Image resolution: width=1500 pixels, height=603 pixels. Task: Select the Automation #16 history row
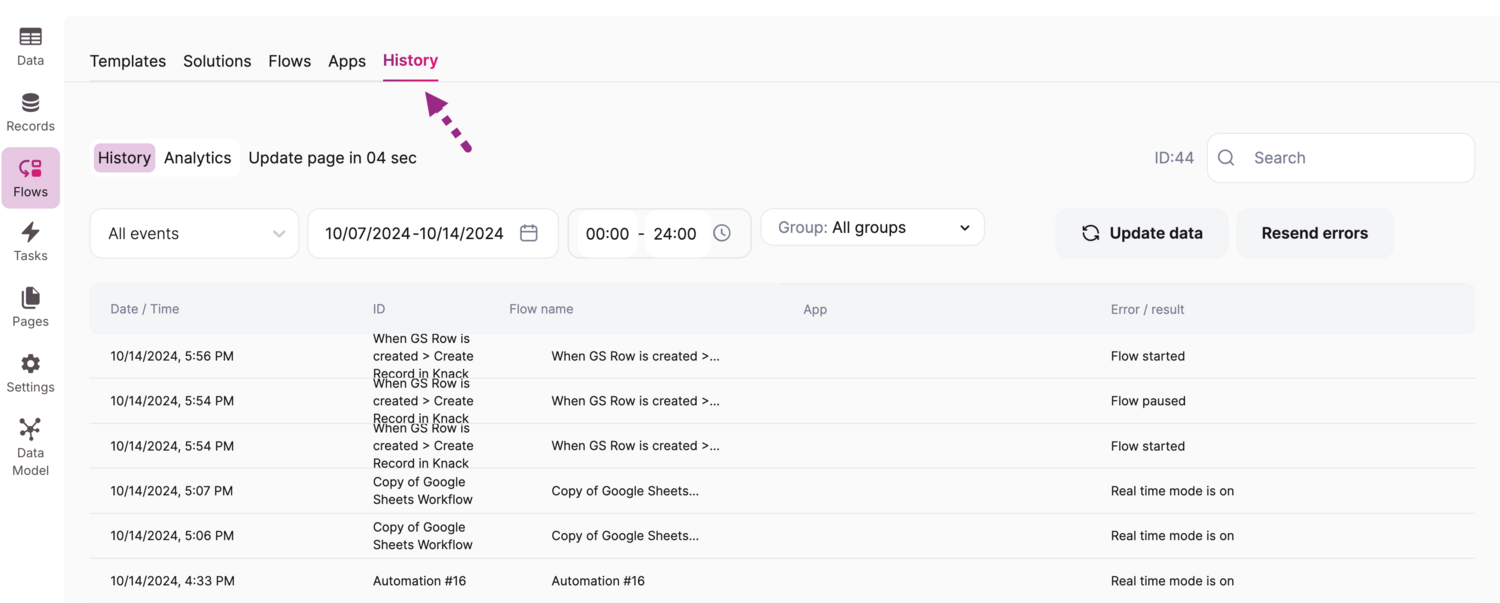coord(598,581)
